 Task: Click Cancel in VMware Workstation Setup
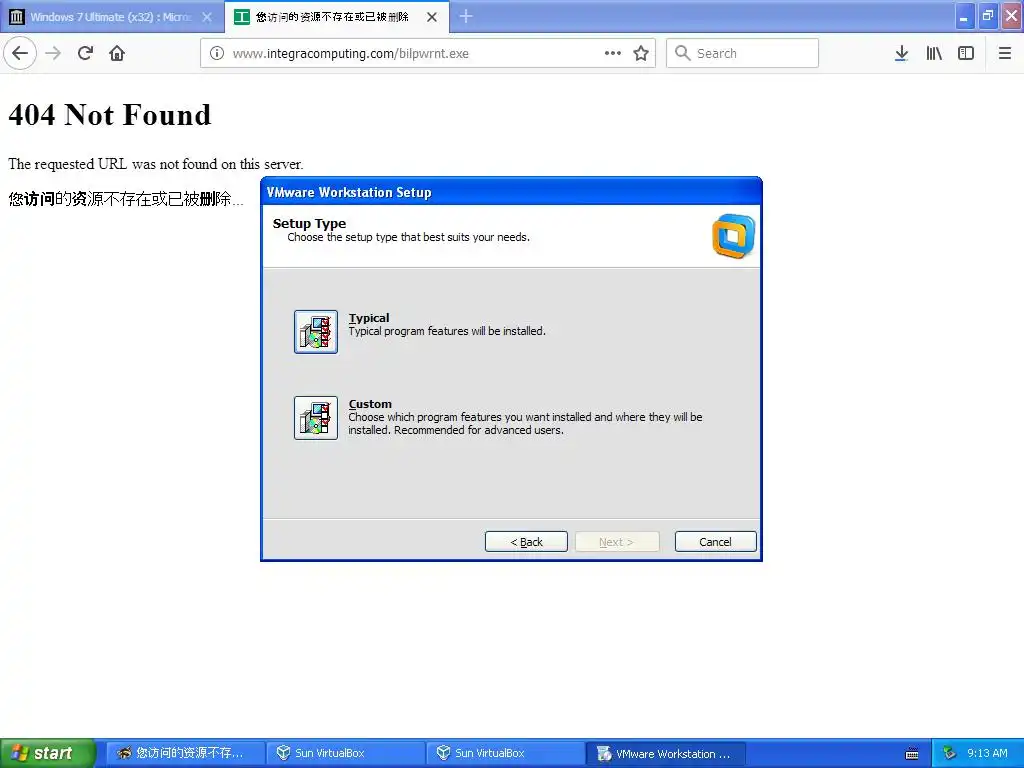716,542
